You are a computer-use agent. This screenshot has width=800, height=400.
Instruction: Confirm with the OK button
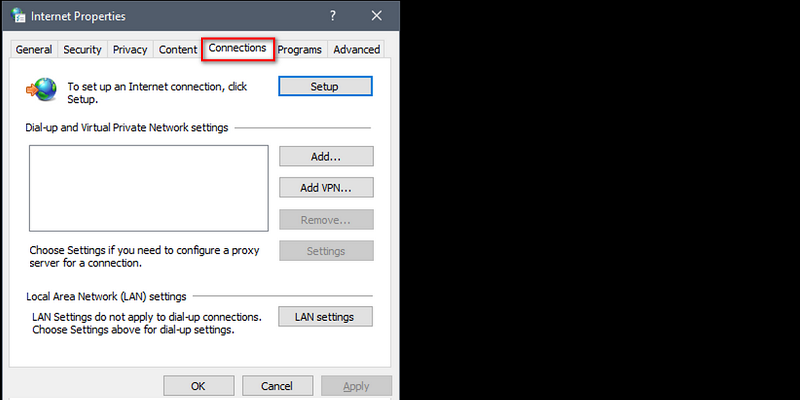point(199,386)
